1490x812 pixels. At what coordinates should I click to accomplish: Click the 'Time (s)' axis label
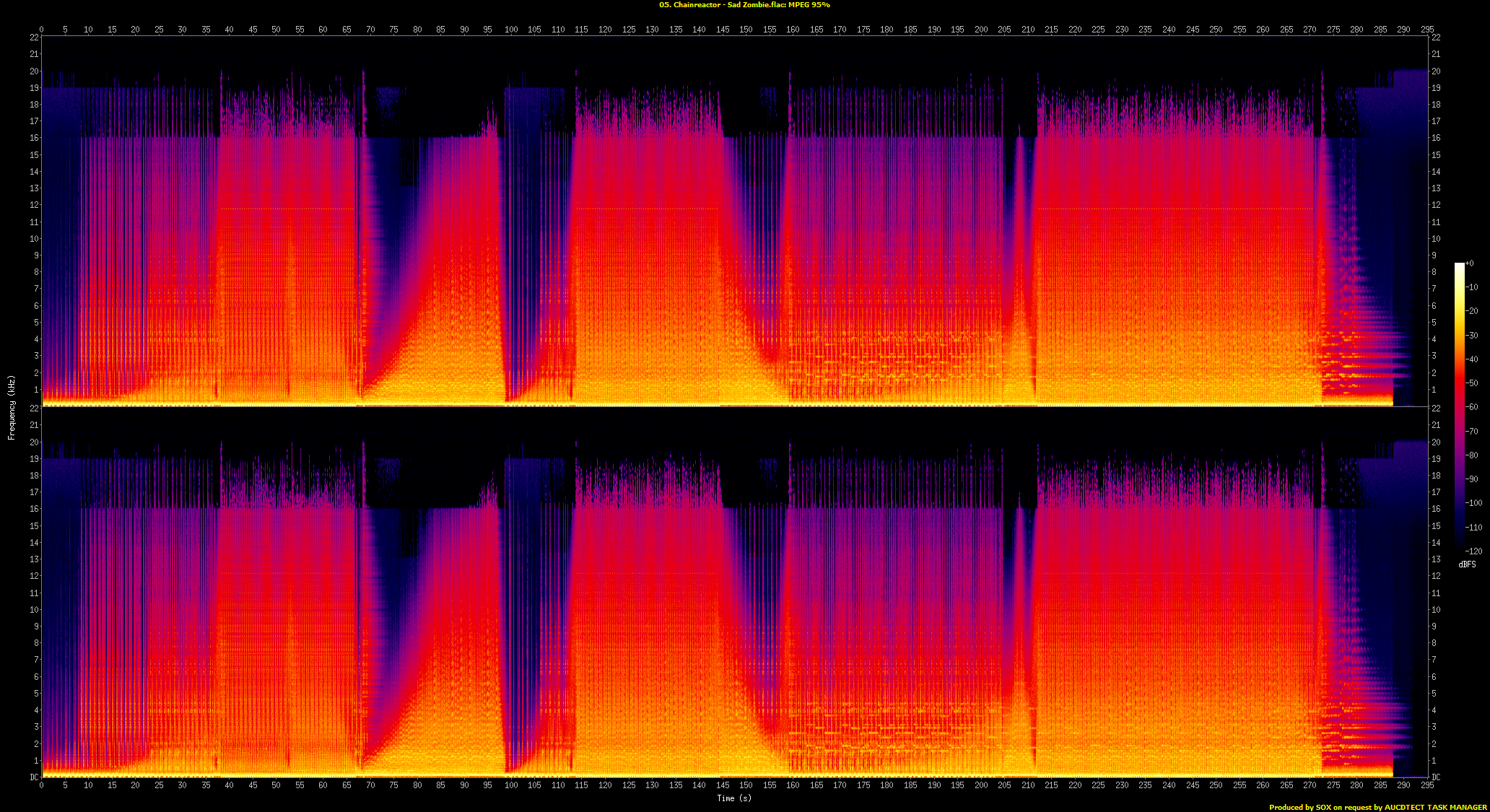tap(733, 798)
